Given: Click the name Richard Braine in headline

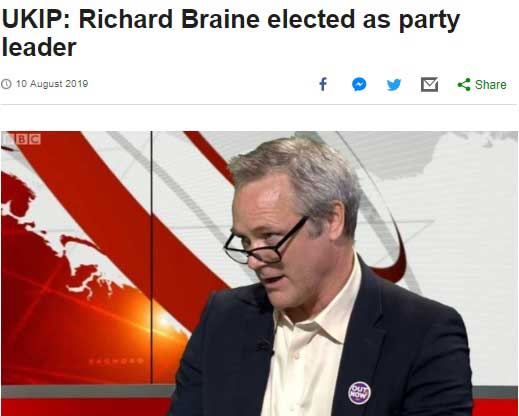Looking at the screenshot, I should tap(169, 19).
